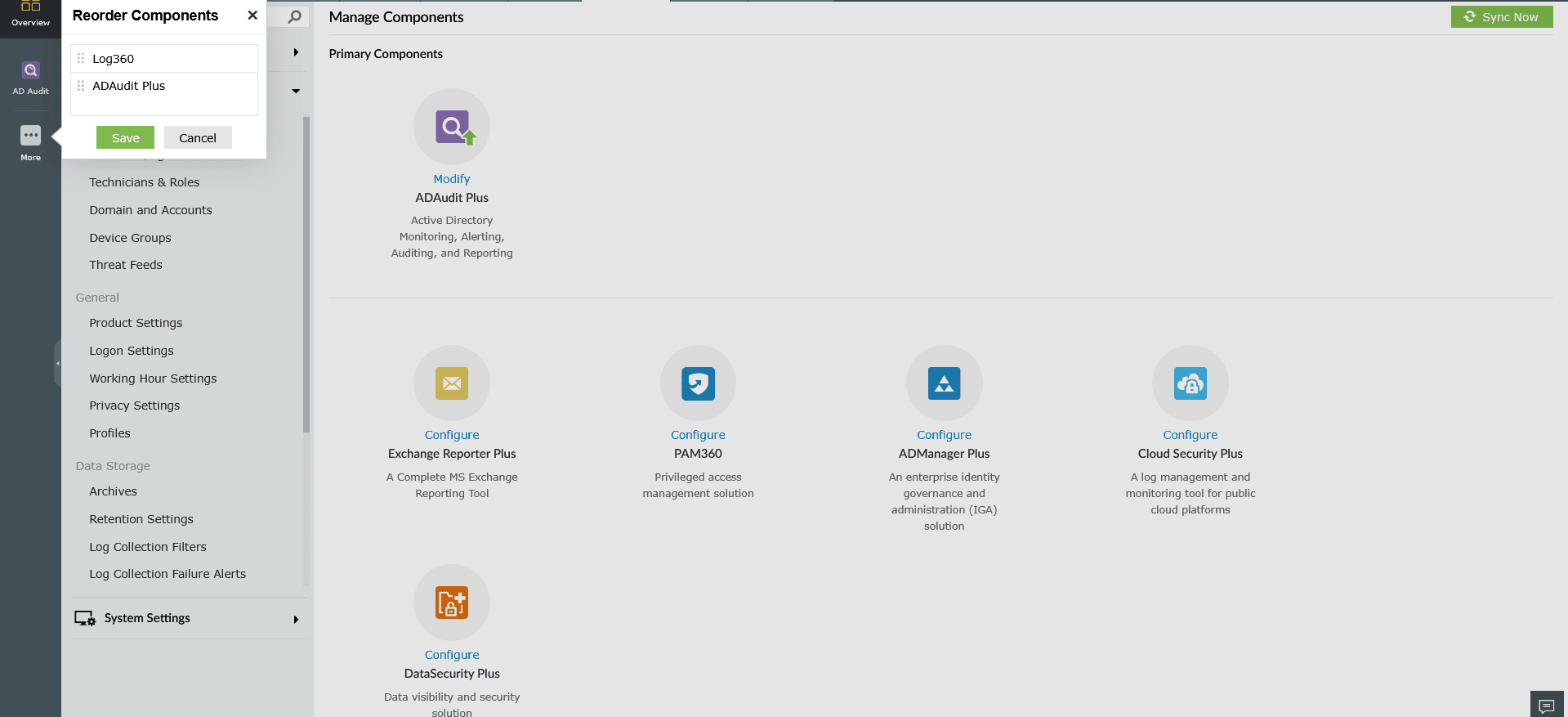Click the settings search magnifier icon

click(x=295, y=16)
